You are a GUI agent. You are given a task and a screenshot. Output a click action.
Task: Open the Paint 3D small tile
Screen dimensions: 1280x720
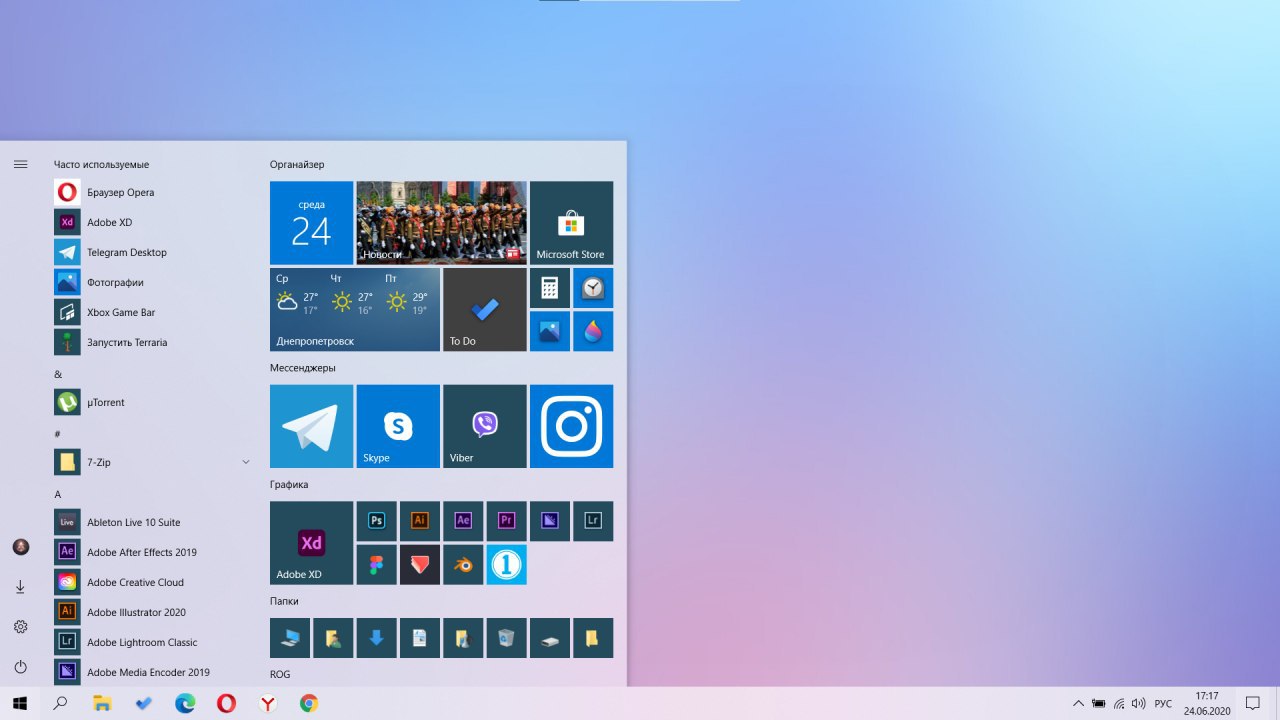[593, 331]
